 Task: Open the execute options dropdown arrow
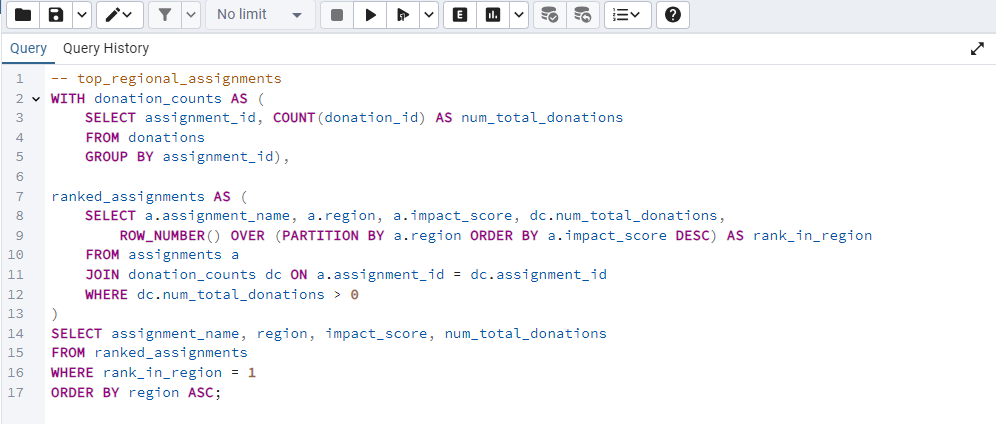pos(429,15)
